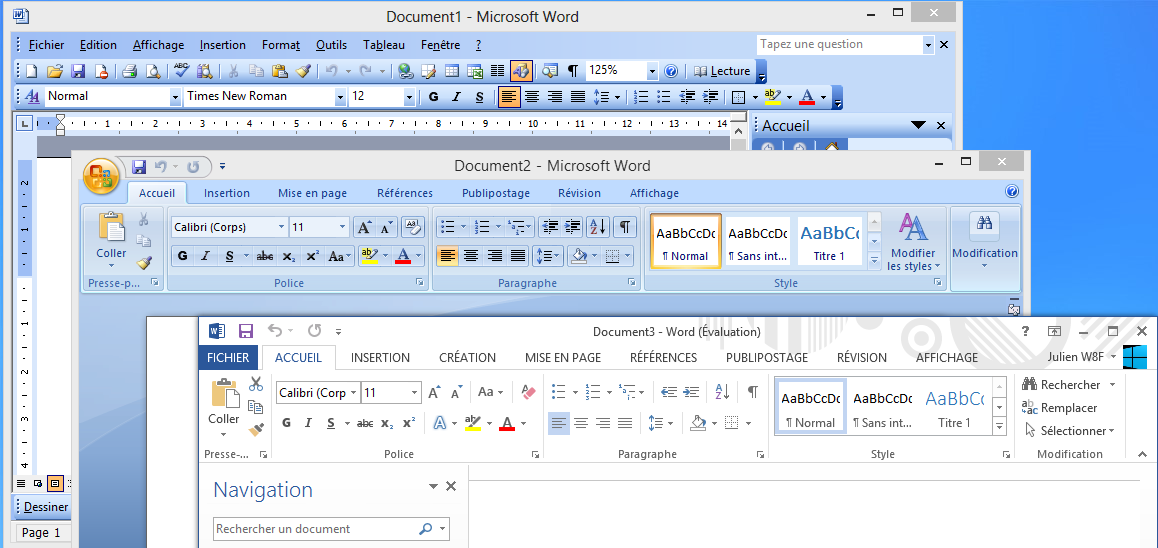Click the Save icon in Document2 quick access toolbar

point(139,167)
